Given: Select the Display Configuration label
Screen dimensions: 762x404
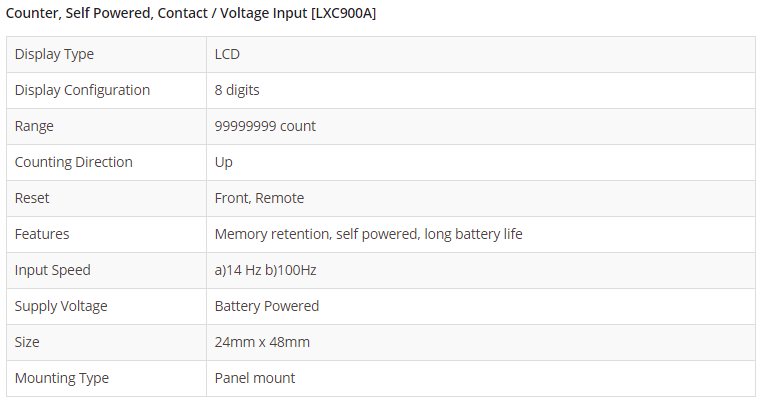Looking at the screenshot, I should 82,90.
